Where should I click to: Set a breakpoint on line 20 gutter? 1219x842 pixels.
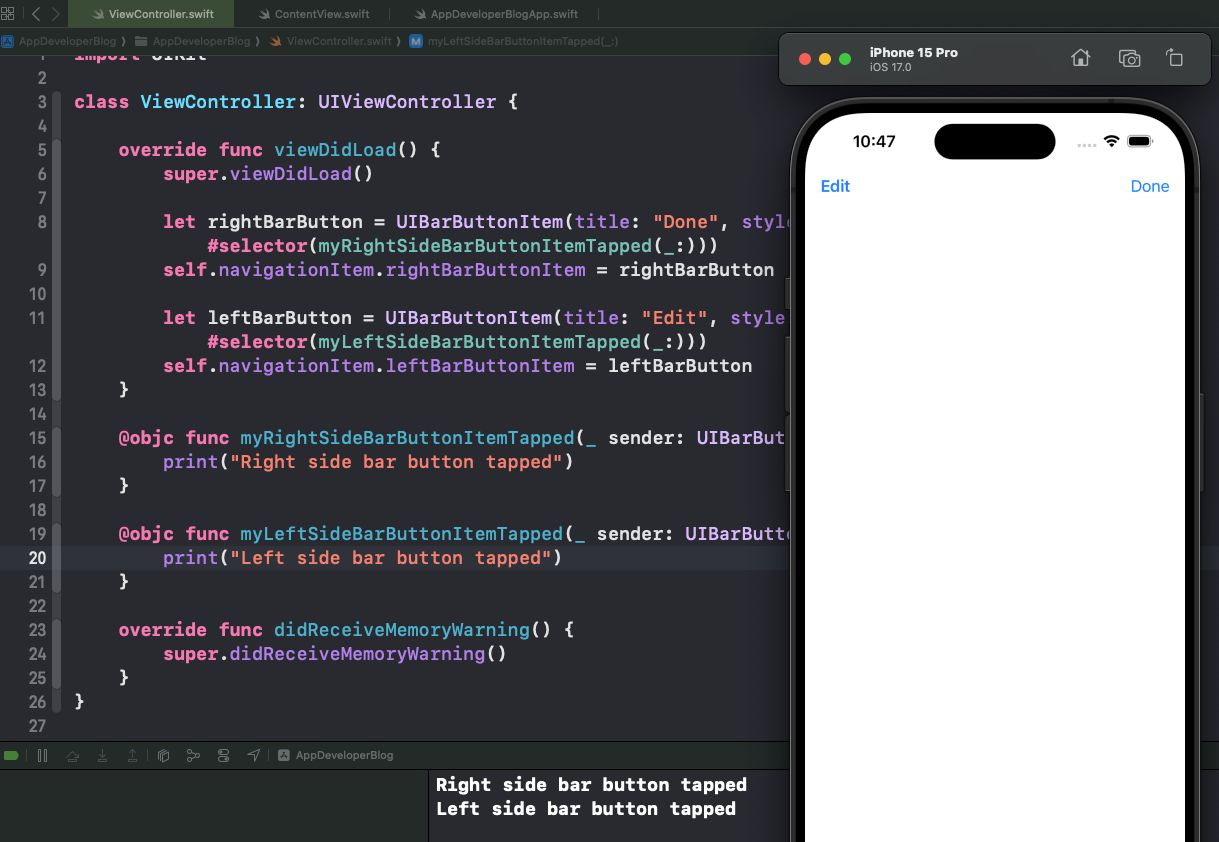pyautogui.click(x=37, y=558)
